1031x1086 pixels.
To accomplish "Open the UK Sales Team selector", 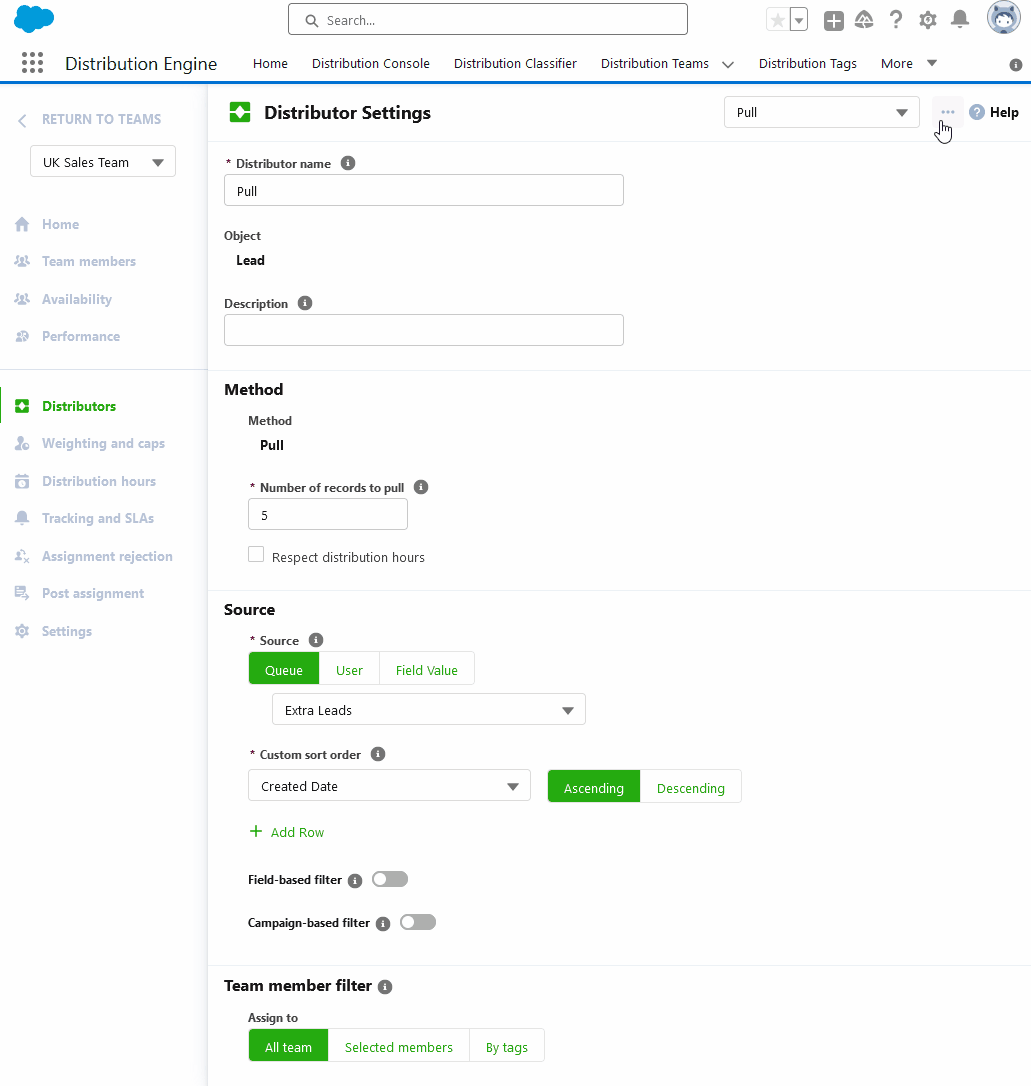I will 102,161.
